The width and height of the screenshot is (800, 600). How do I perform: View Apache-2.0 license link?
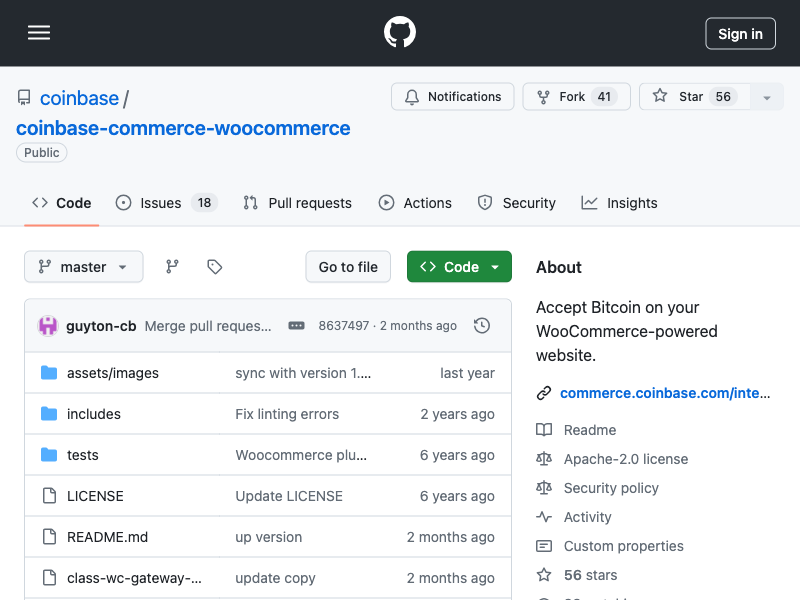(626, 459)
